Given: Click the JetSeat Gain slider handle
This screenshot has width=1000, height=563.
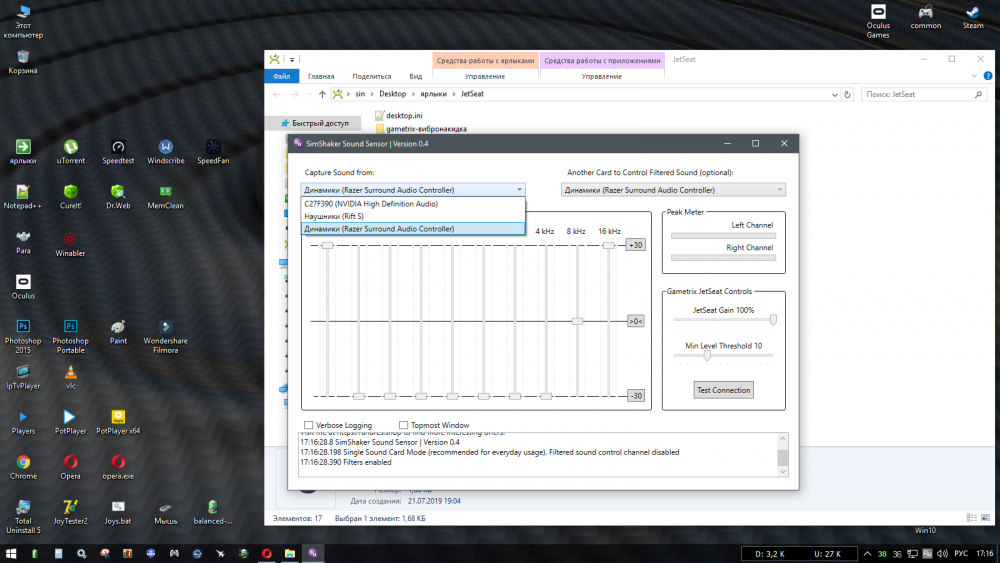Looking at the screenshot, I should (x=773, y=320).
